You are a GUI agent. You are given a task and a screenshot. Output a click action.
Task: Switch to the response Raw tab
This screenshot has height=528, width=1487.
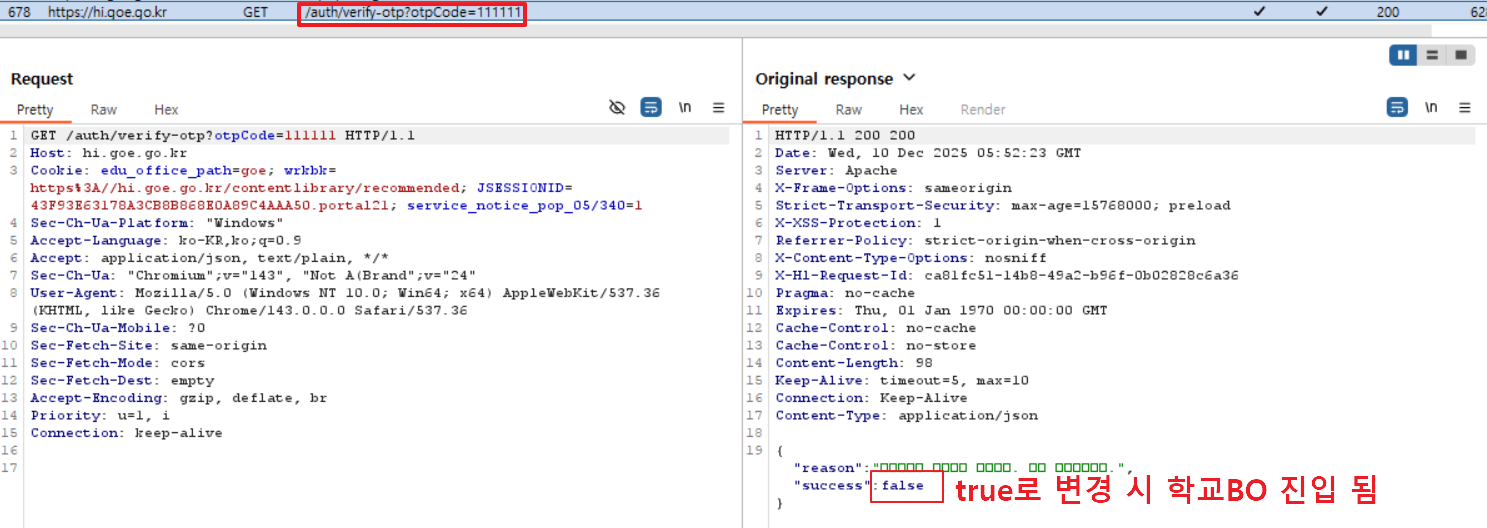[x=848, y=110]
